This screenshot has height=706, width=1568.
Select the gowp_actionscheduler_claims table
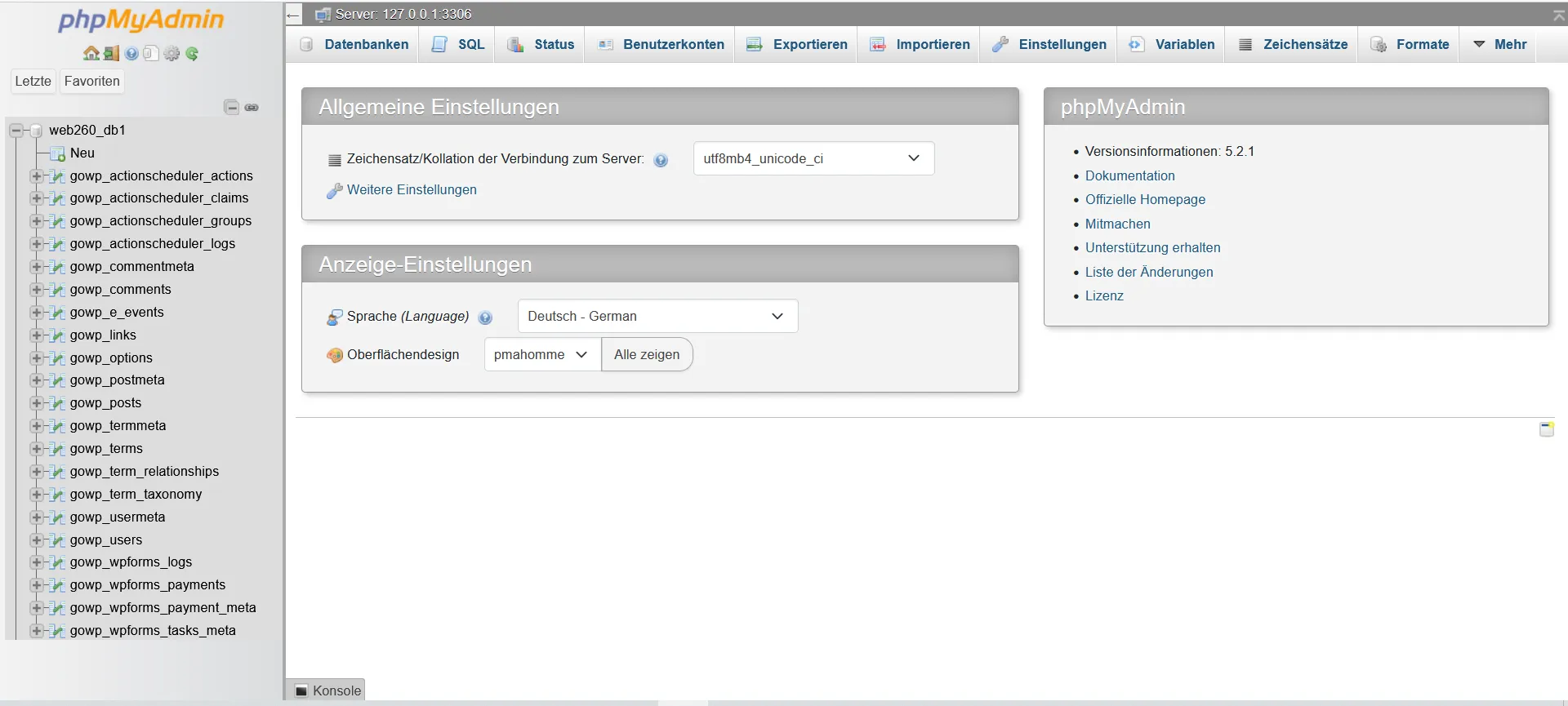[x=158, y=198]
